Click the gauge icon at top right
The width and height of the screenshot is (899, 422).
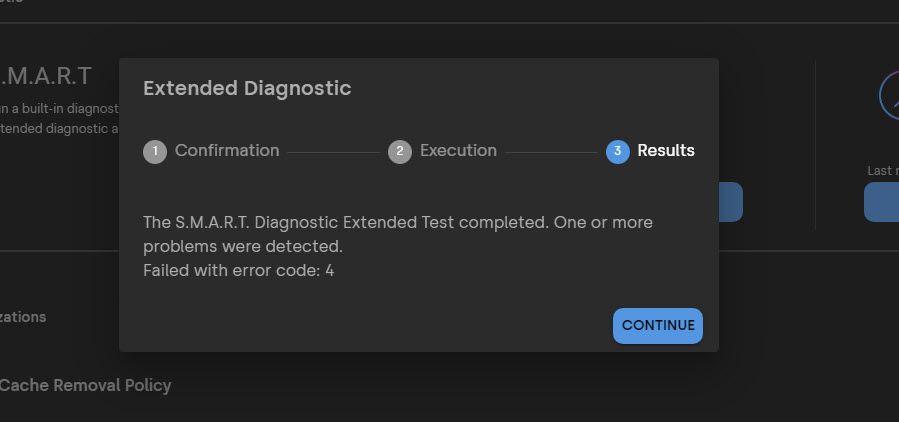[x=889, y=97]
